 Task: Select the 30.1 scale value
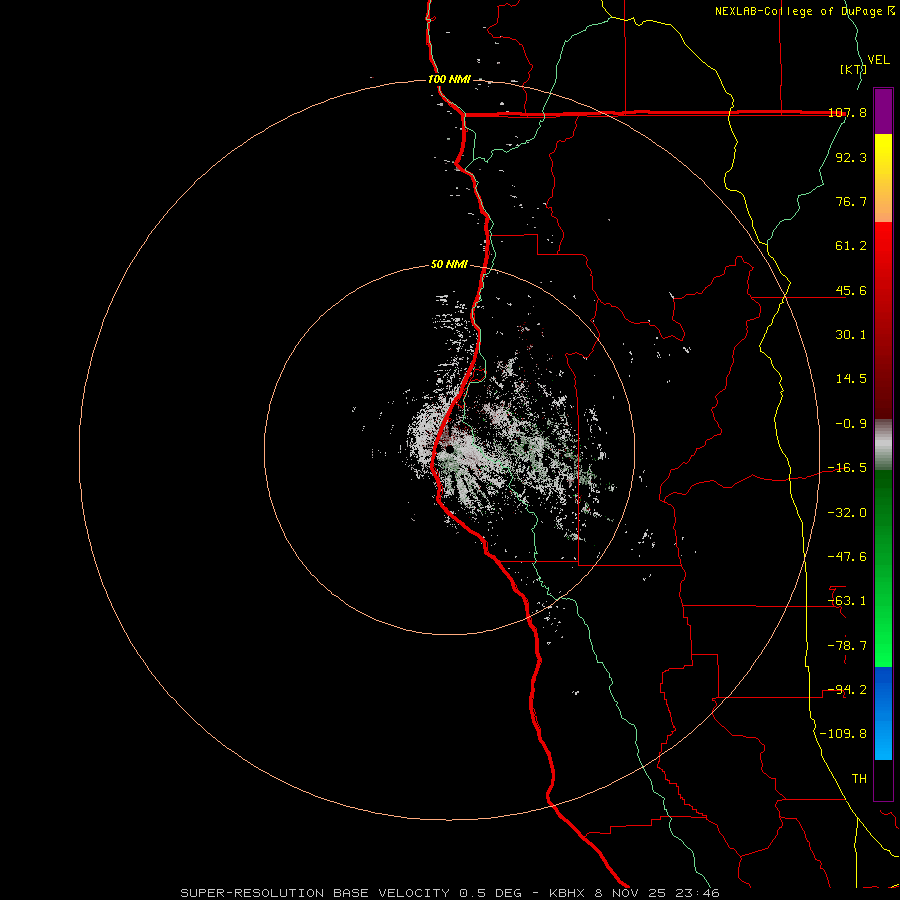point(851,335)
